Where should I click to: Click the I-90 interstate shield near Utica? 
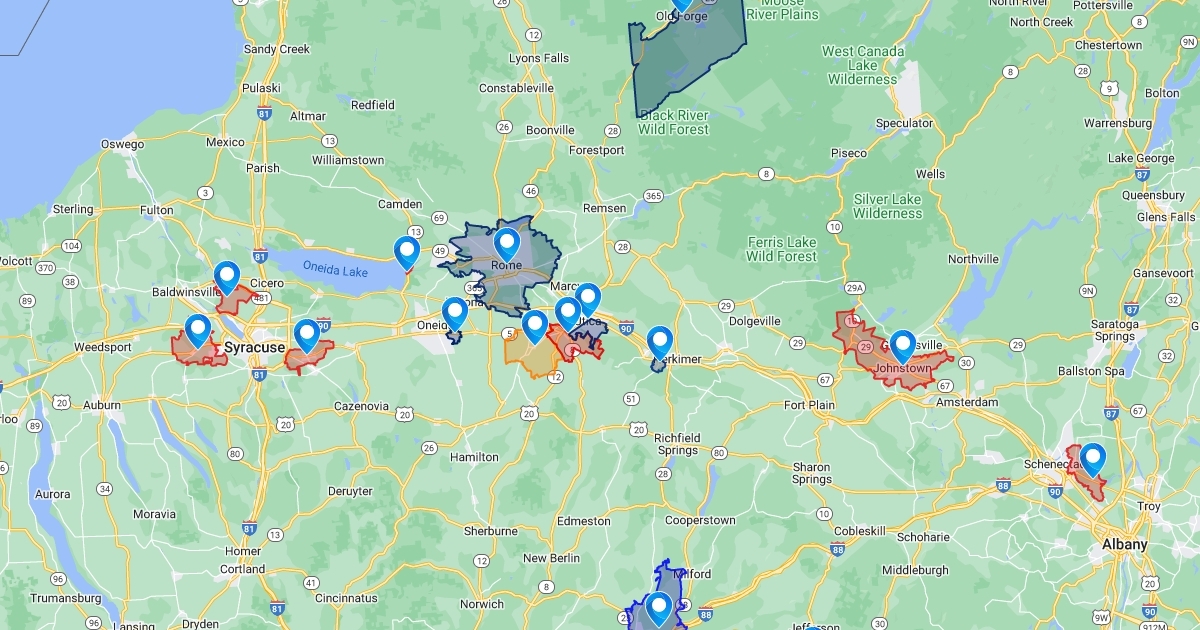626,328
